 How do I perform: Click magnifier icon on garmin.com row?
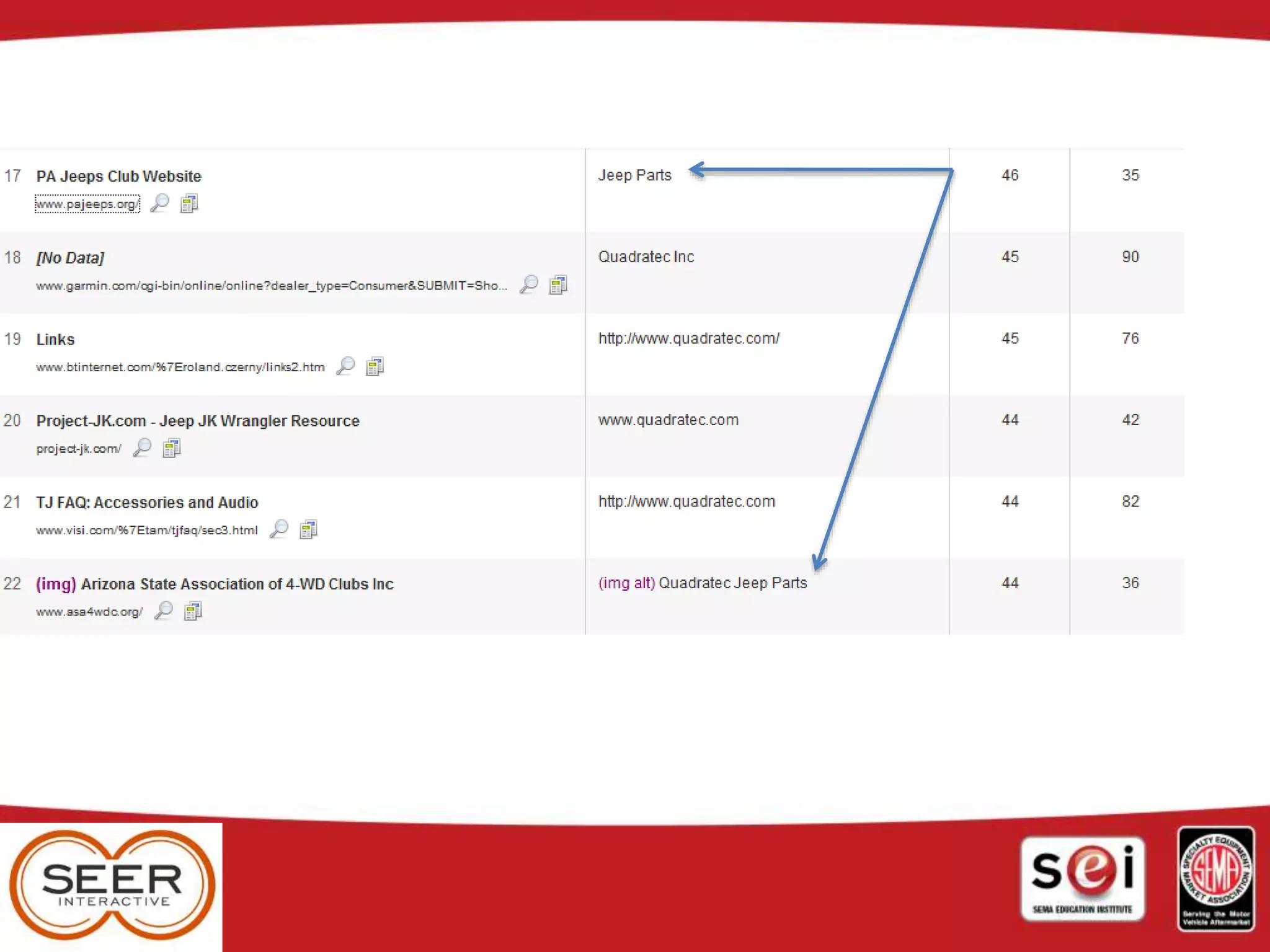[529, 284]
